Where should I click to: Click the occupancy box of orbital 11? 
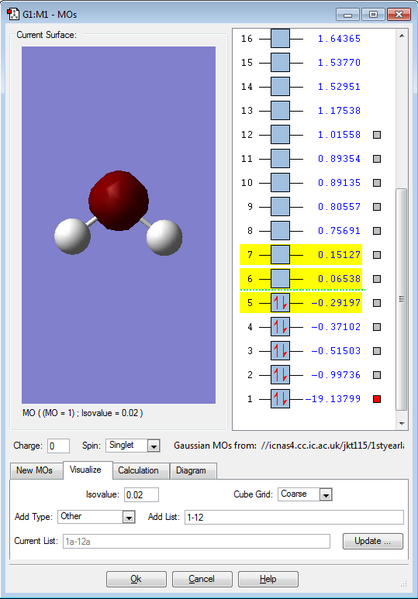coord(280,159)
